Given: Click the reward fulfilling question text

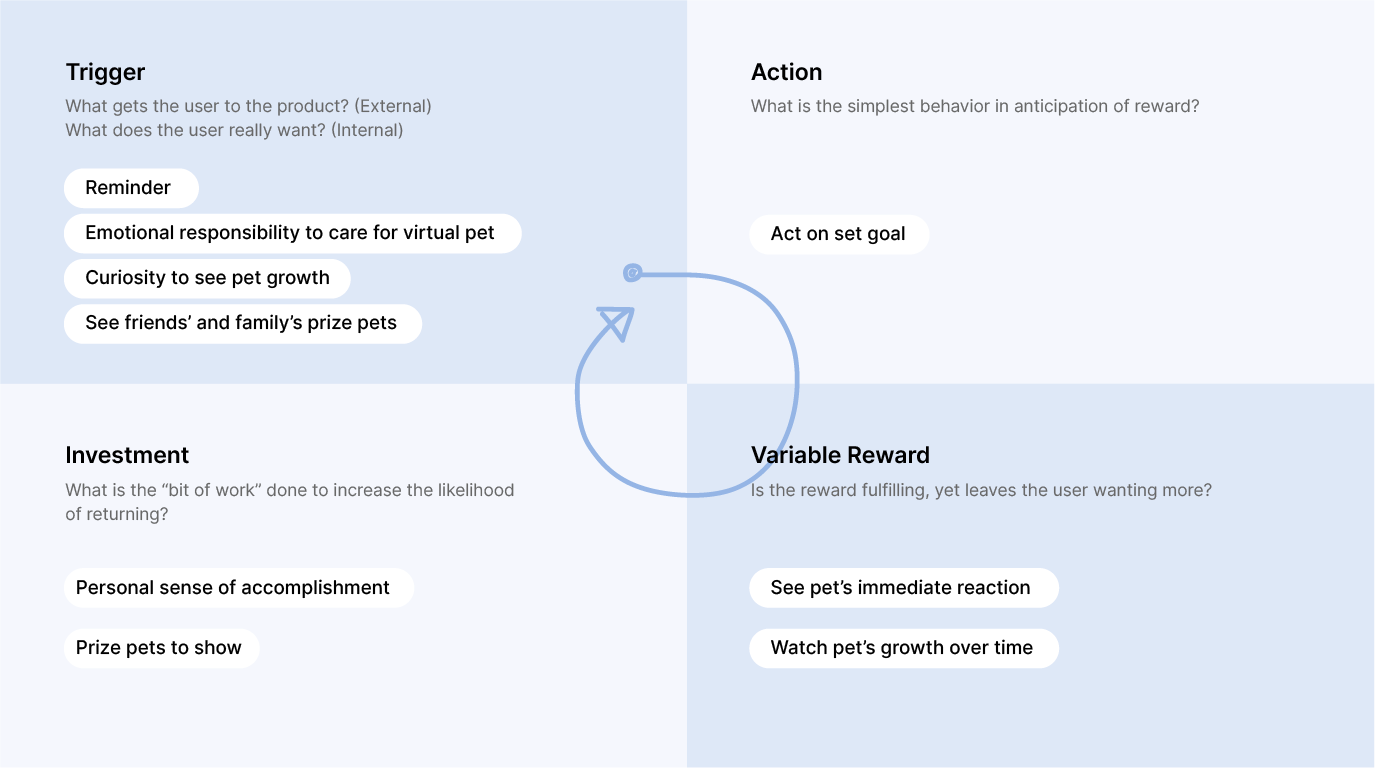Looking at the screenshot, I should (981, 490).
